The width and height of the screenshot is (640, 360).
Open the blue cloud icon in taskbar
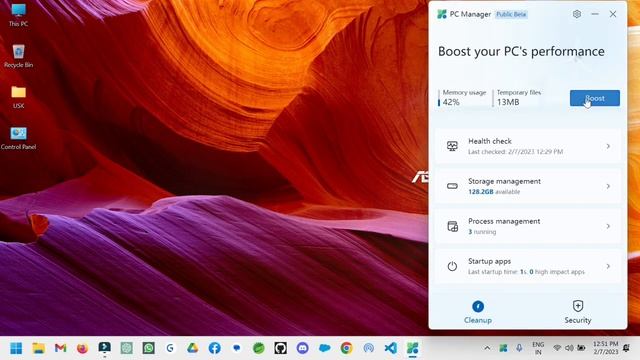[x=324, y=348]
